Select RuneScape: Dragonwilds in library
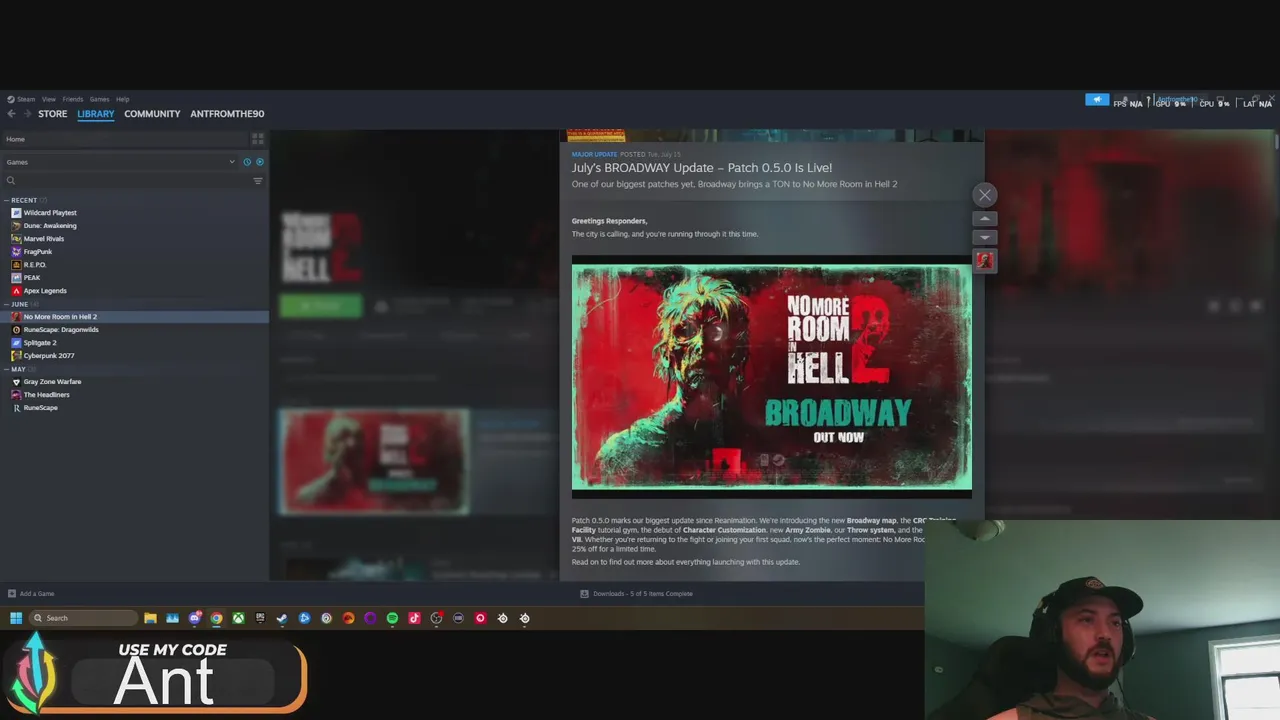Image resolution: width=1280 pixels, height=720 pixels. 61,330
